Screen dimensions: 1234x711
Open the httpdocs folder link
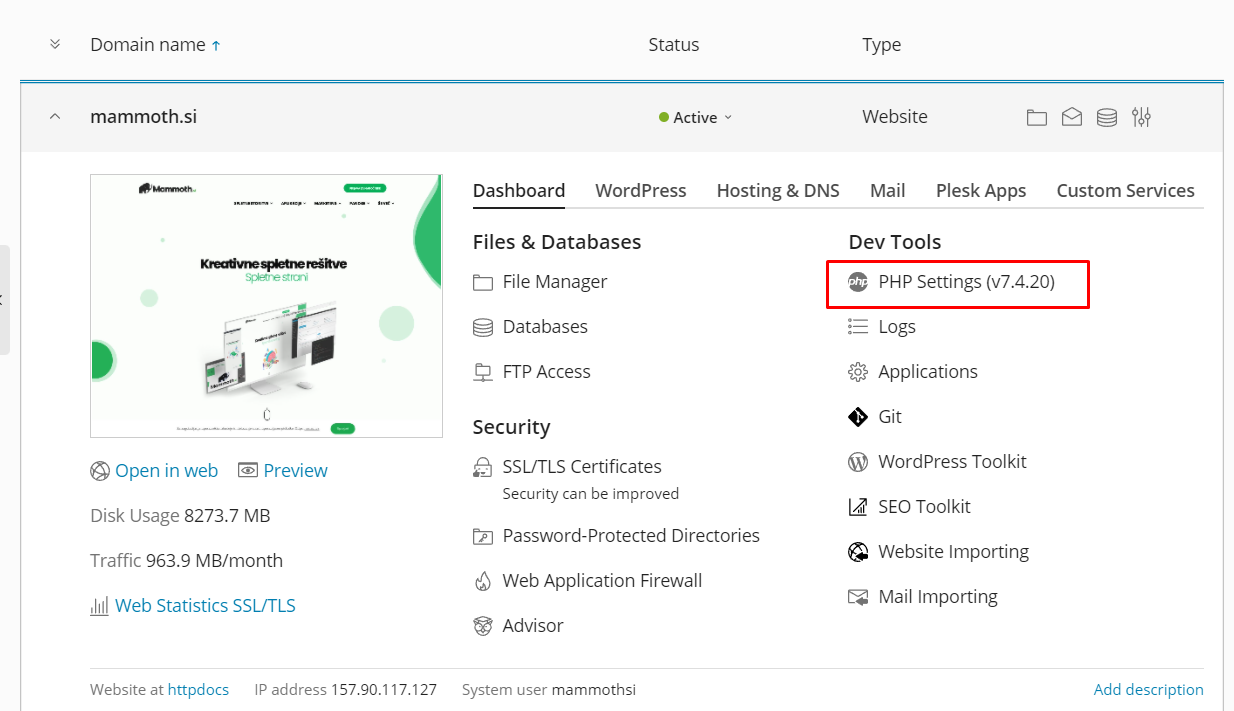point(198,690)
